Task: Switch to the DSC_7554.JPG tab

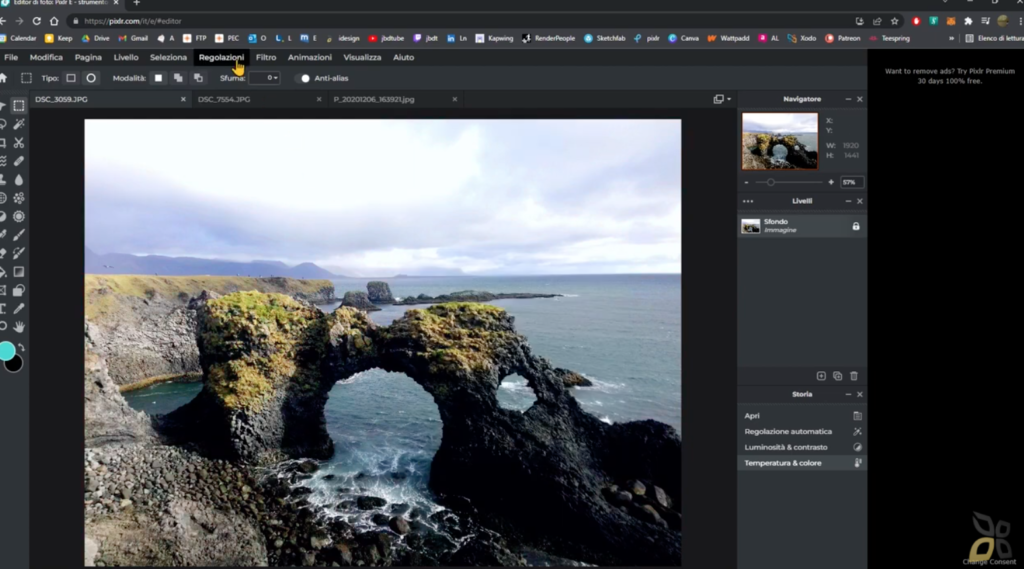Action: point(224,99)
